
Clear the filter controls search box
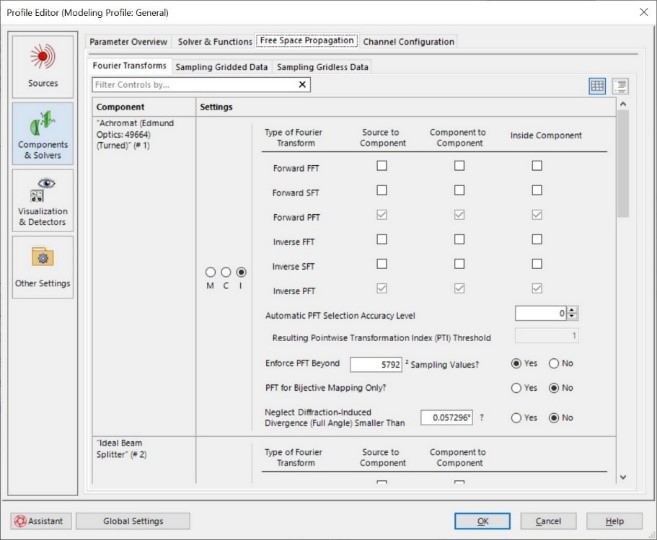coord(302,86)
